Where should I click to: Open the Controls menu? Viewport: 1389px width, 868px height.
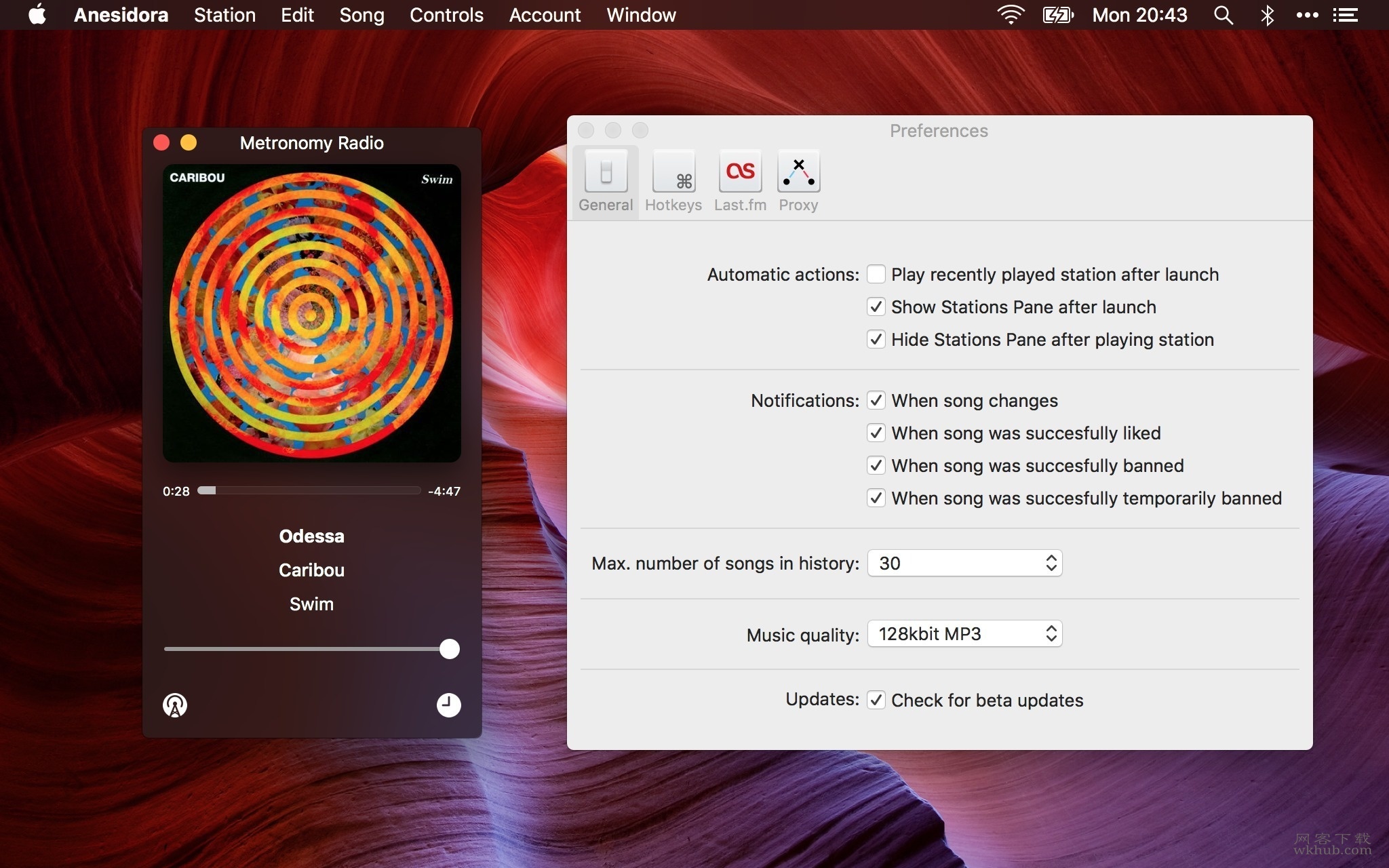pos(446,15)
